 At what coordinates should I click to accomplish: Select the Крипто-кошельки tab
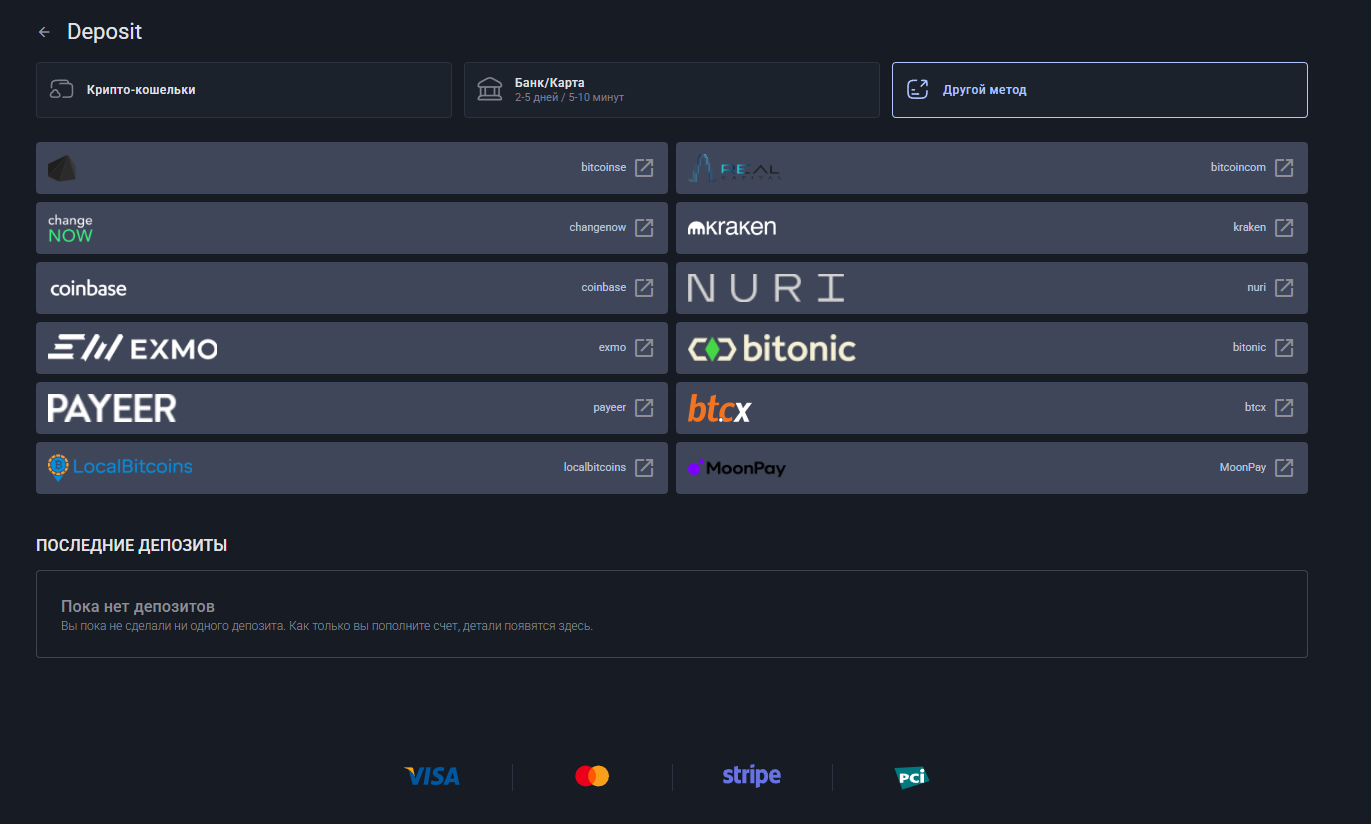coord(244,90)
